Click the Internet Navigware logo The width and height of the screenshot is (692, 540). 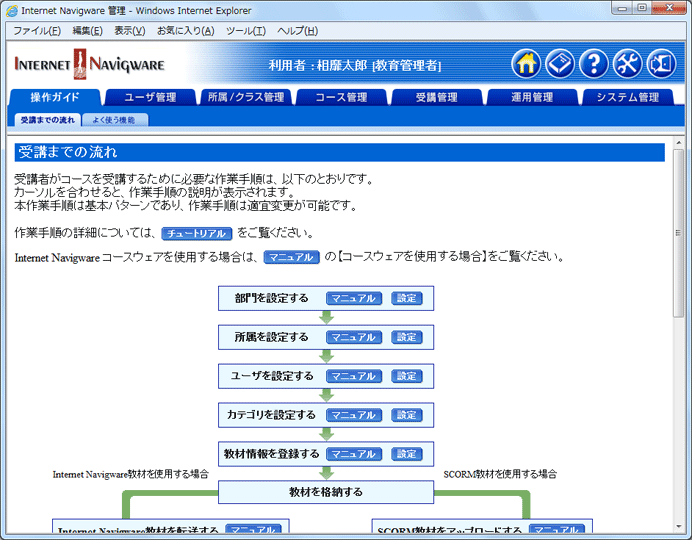point(89,64)
